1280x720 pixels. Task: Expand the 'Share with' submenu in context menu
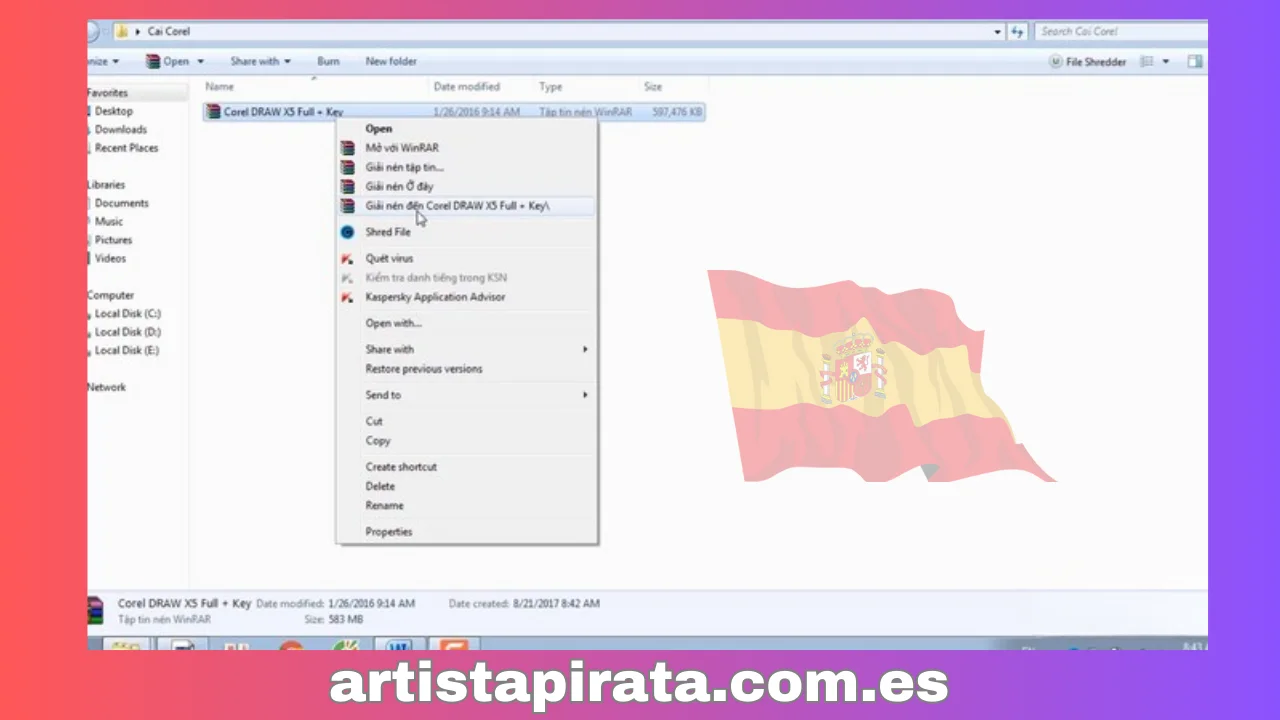(466, 349)
